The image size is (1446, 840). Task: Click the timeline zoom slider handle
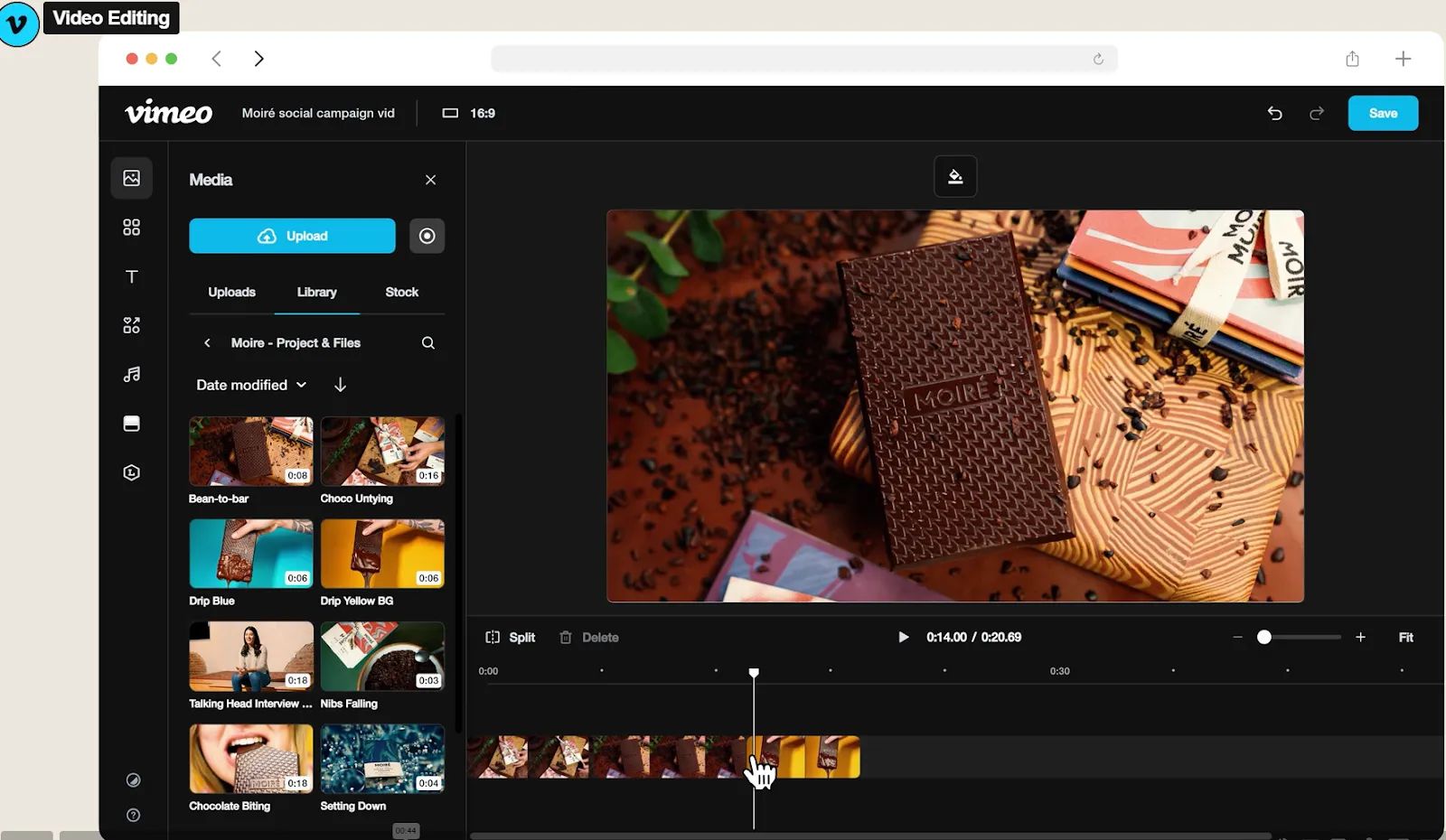click(x=1264, y=638)
